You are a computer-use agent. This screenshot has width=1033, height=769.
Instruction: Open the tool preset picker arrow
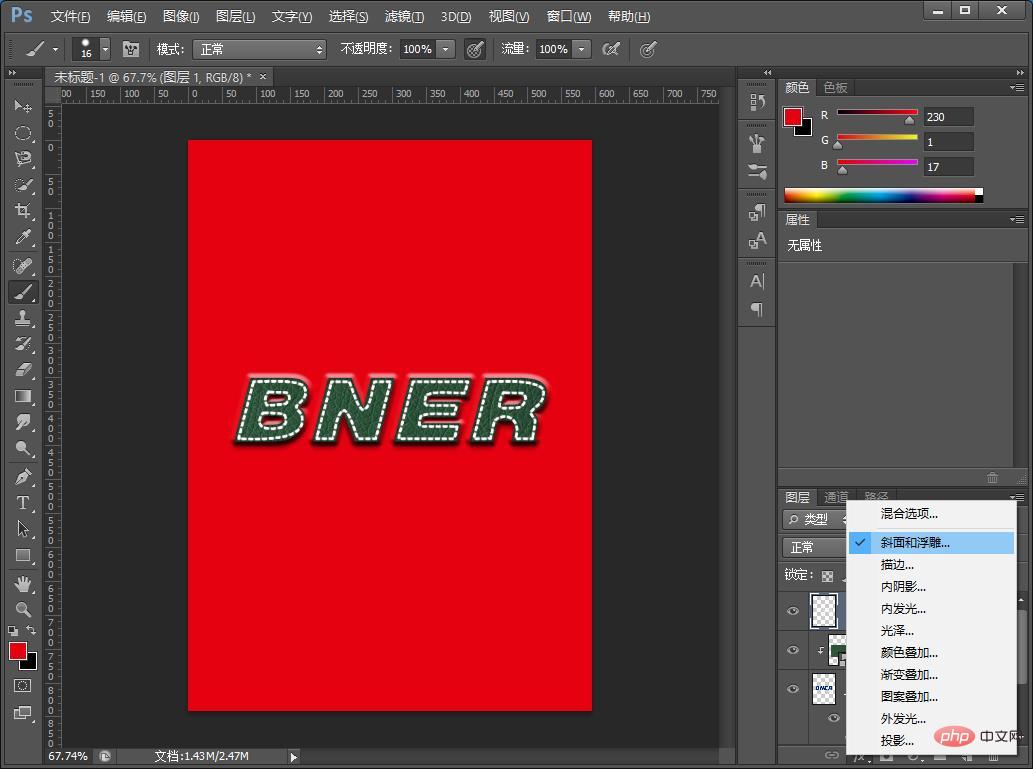pyautogui.click(x=55, y=49)
